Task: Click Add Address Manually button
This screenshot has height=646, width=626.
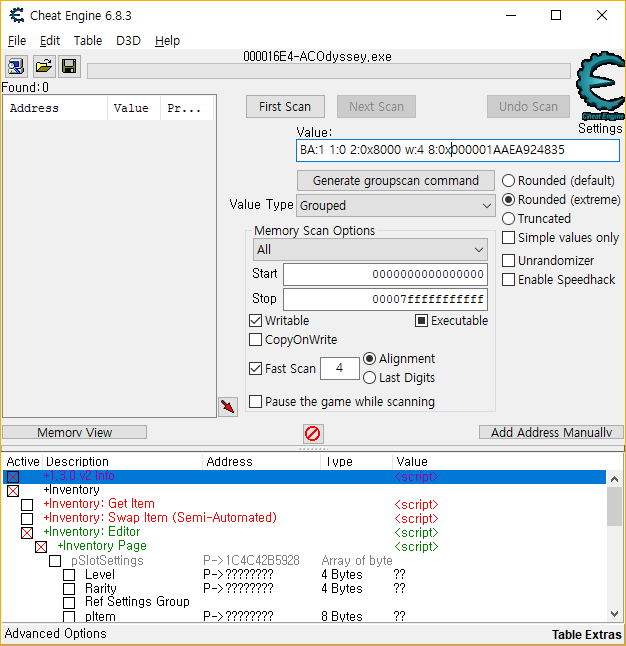Action: point(551,433)
